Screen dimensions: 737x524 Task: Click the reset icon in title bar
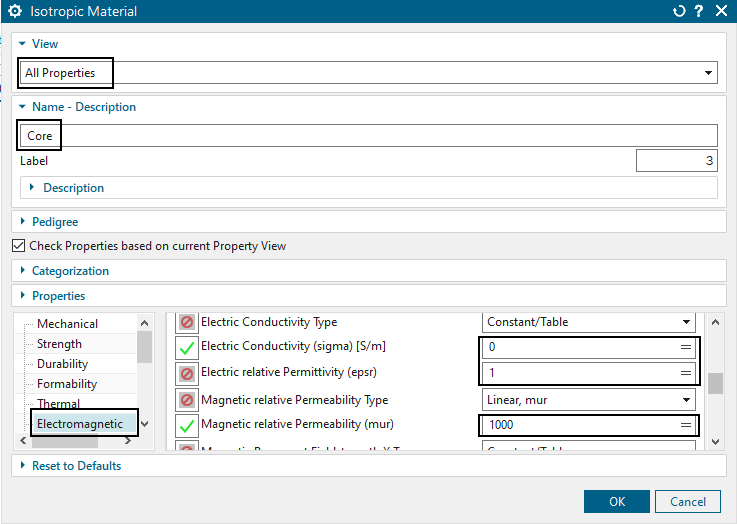point(681,12)
